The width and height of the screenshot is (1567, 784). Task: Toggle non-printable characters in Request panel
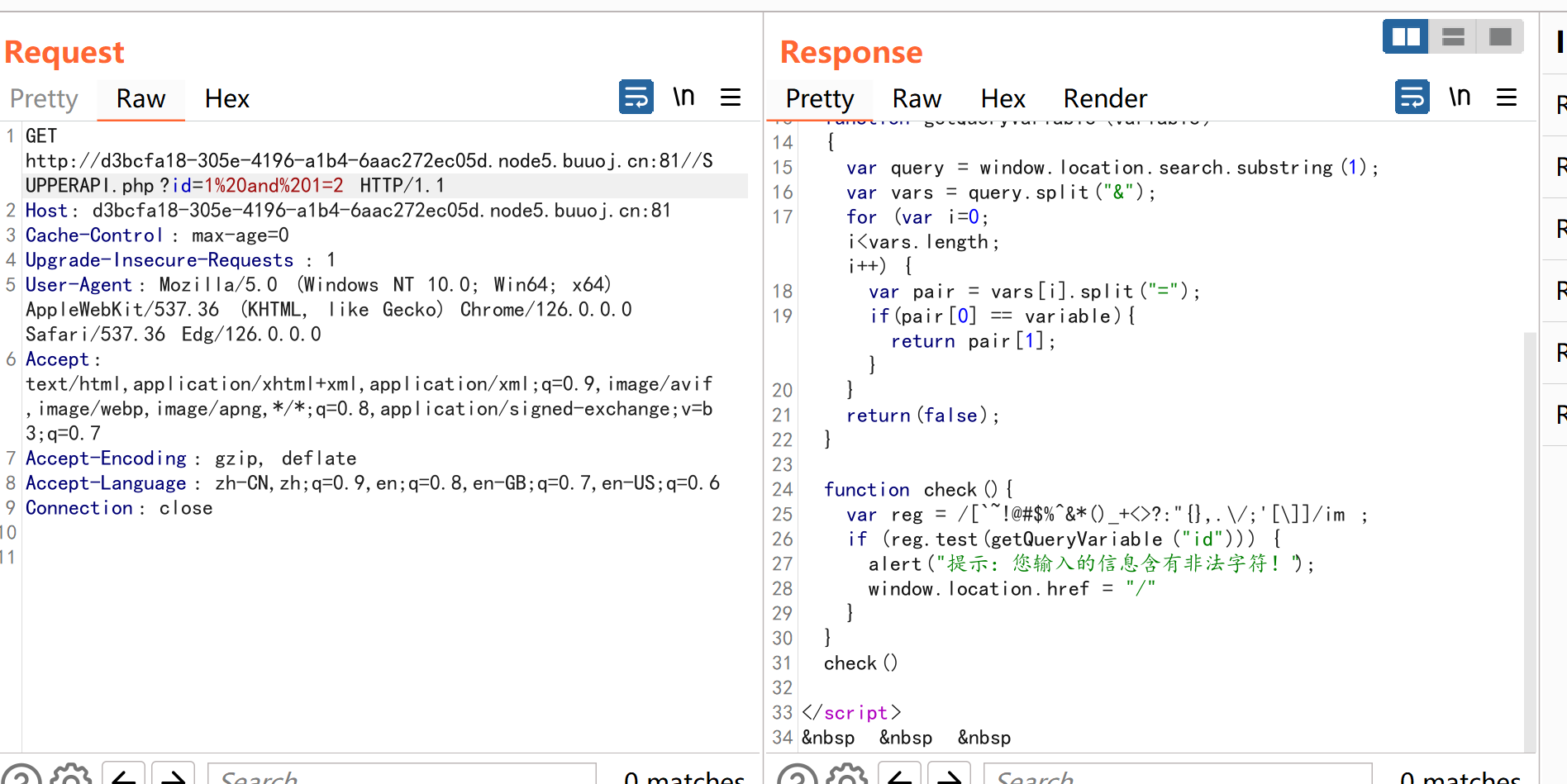(x=683, y=97)
